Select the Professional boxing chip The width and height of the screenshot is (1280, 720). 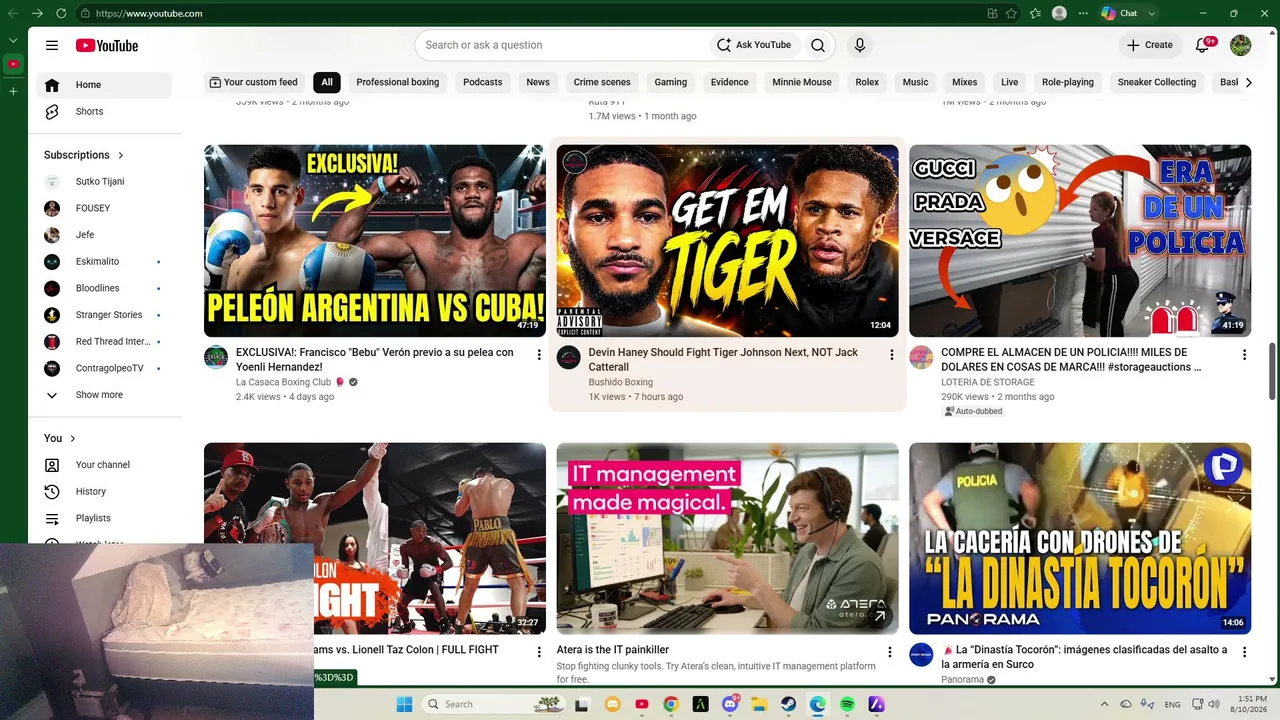398,82
